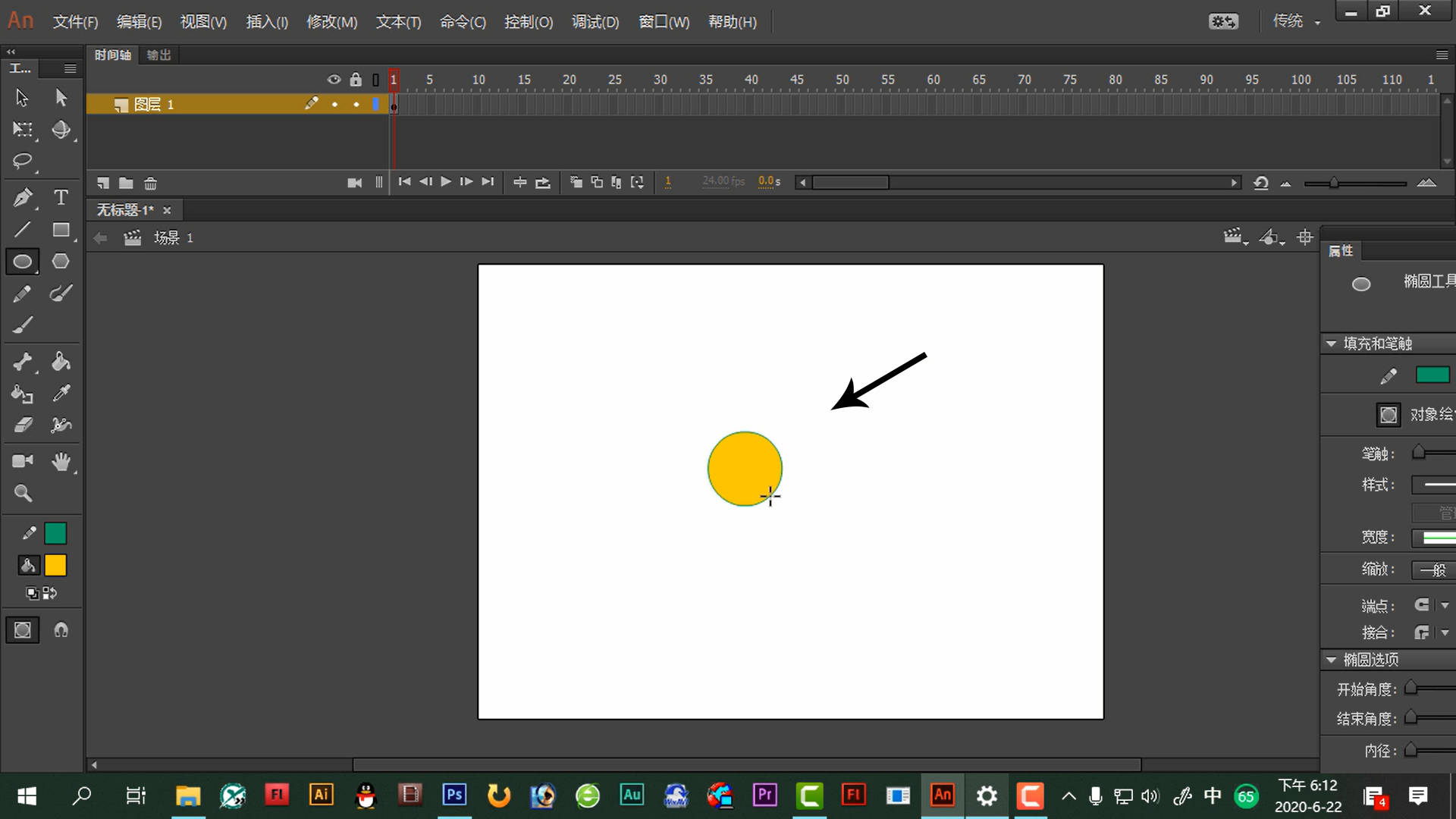Select the Eyedropper tool

61,394
